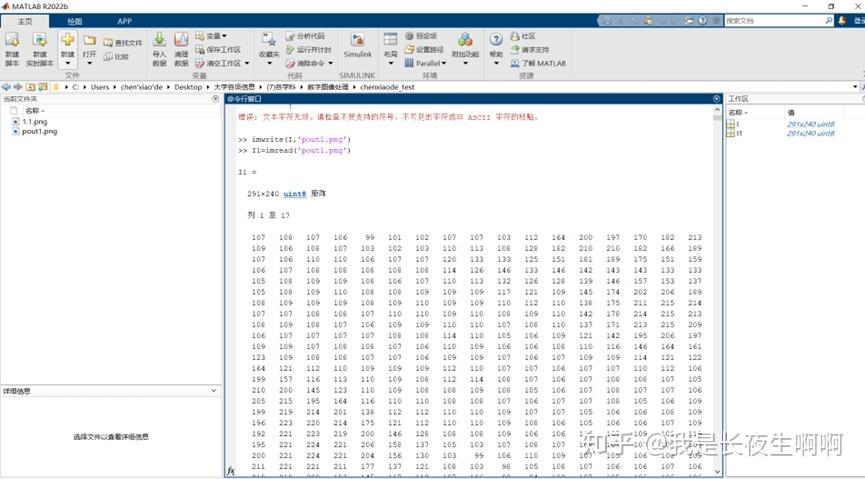Image resolution: width=865 pixels, height=479 pixels.
Task: Switch to the Plots (绘图) tab
Action: click(x=75, y=20)
